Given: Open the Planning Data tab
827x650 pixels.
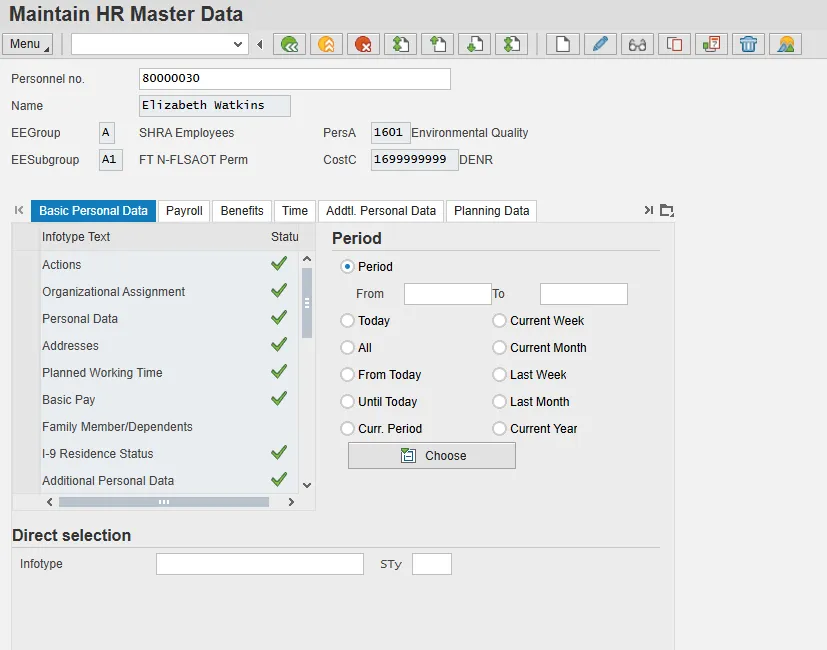Looking at the screenshot, I should (x=491, y=211).
